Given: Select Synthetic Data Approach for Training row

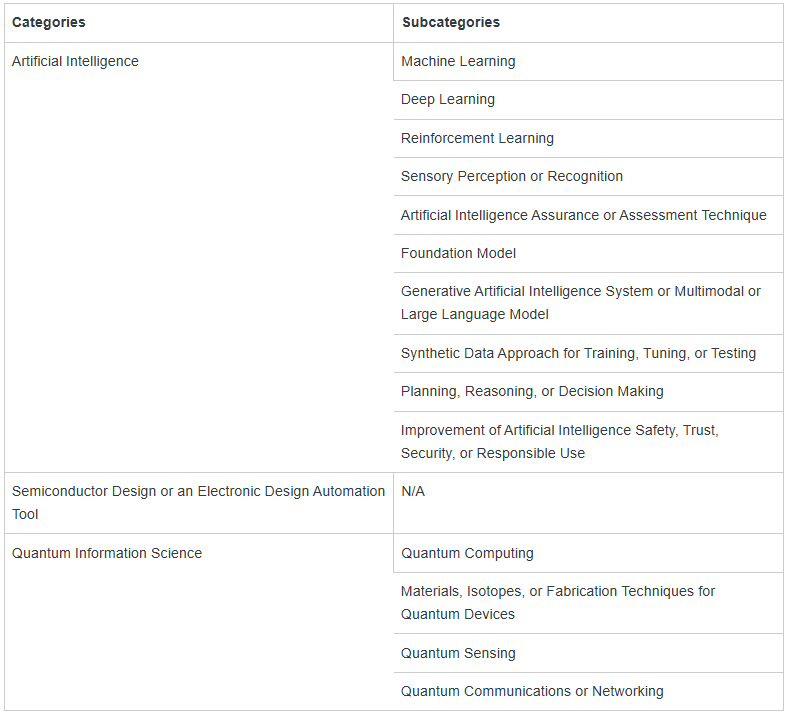Looking at the screenshot, I should pos(578,353).
